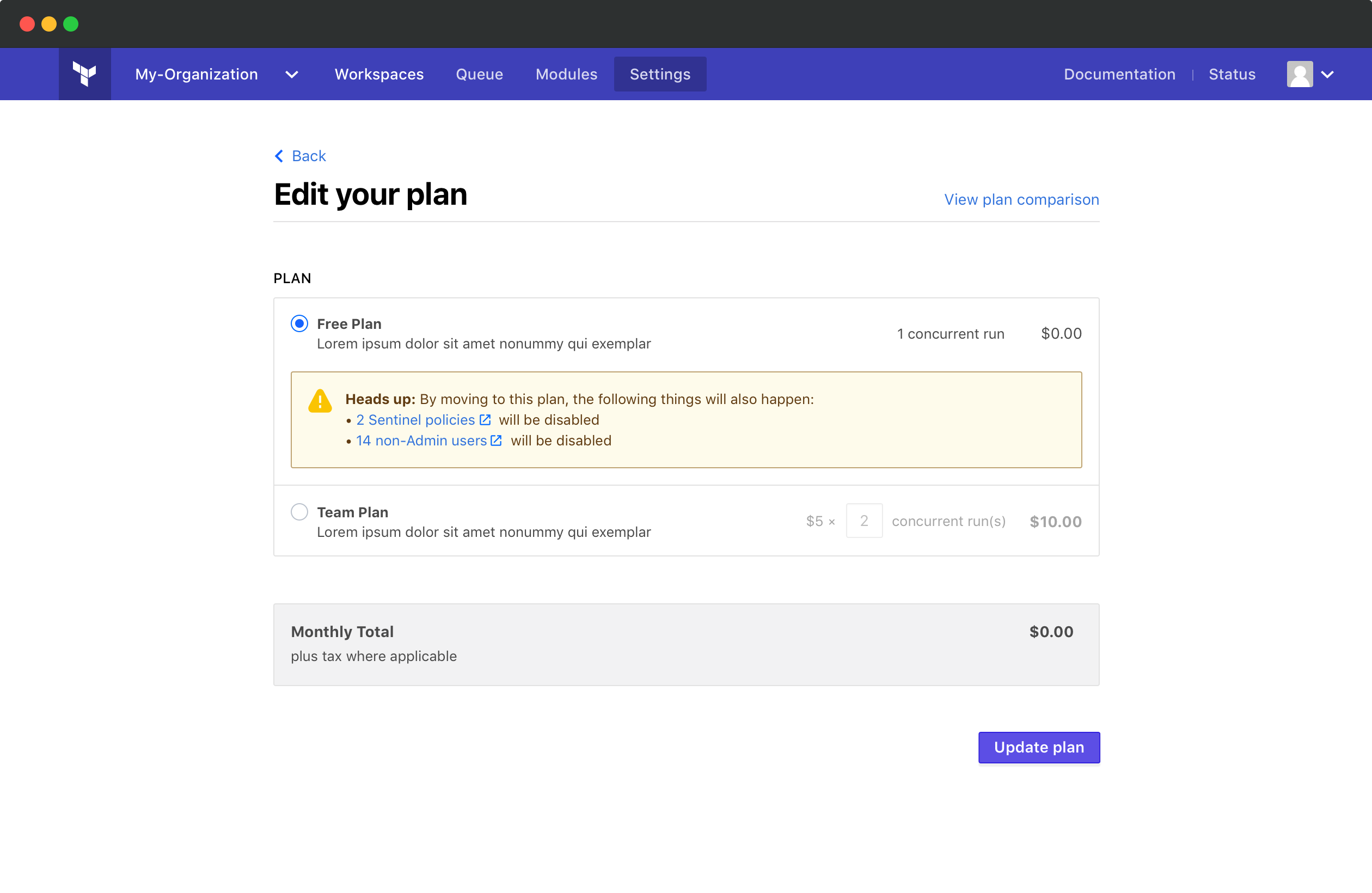Click the 'Edit your plan' heading
The height and width of the screenshot is (893, 1372).
370,194
